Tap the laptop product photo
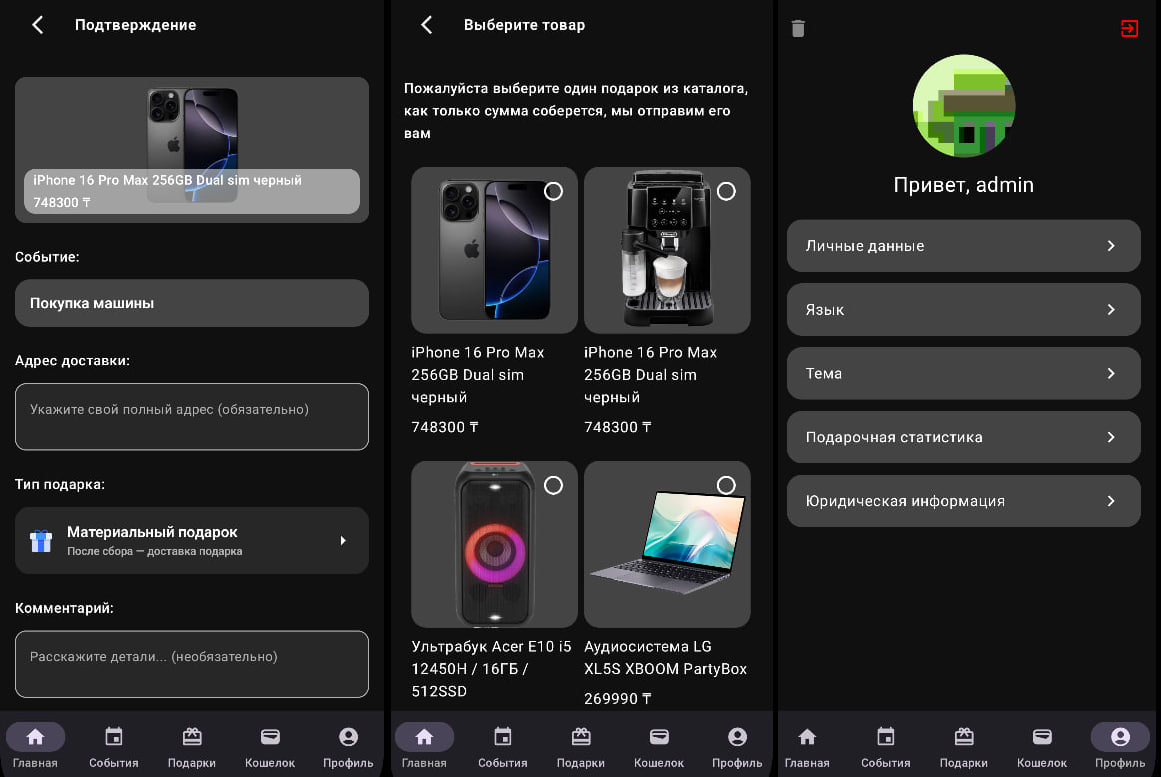The height and width of the screenshot is (777, 1161). pyautogui.click(x=667, y=544)
